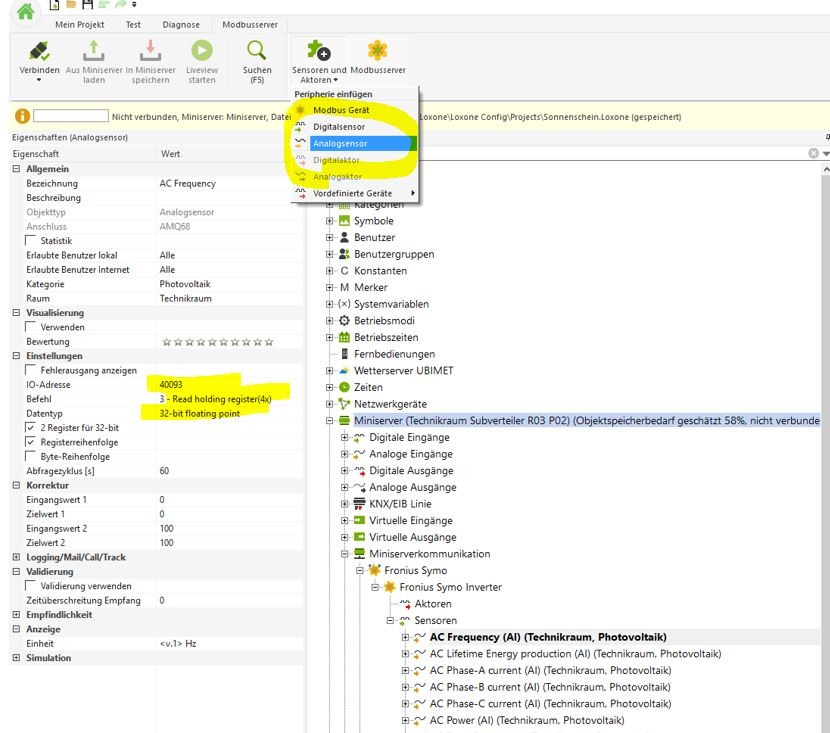This screenshot has height=733, width=830.
Task: Select AC Lifetime Energy production sensor
Action: tap(575, 653)
